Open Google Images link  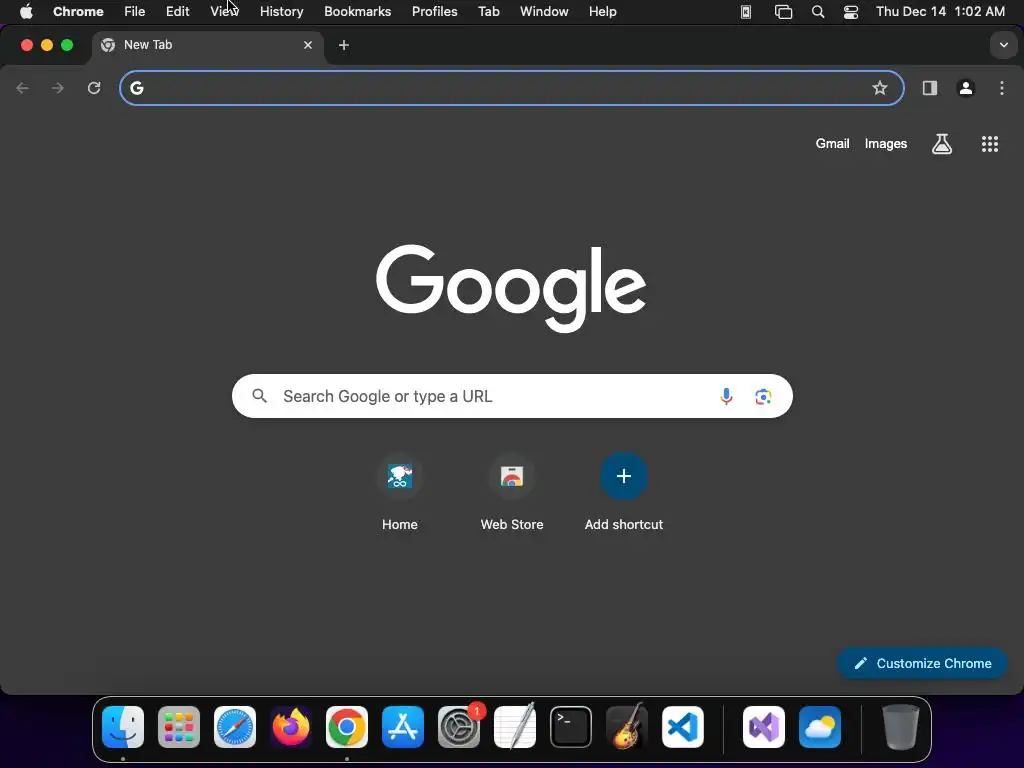point(886,144)
